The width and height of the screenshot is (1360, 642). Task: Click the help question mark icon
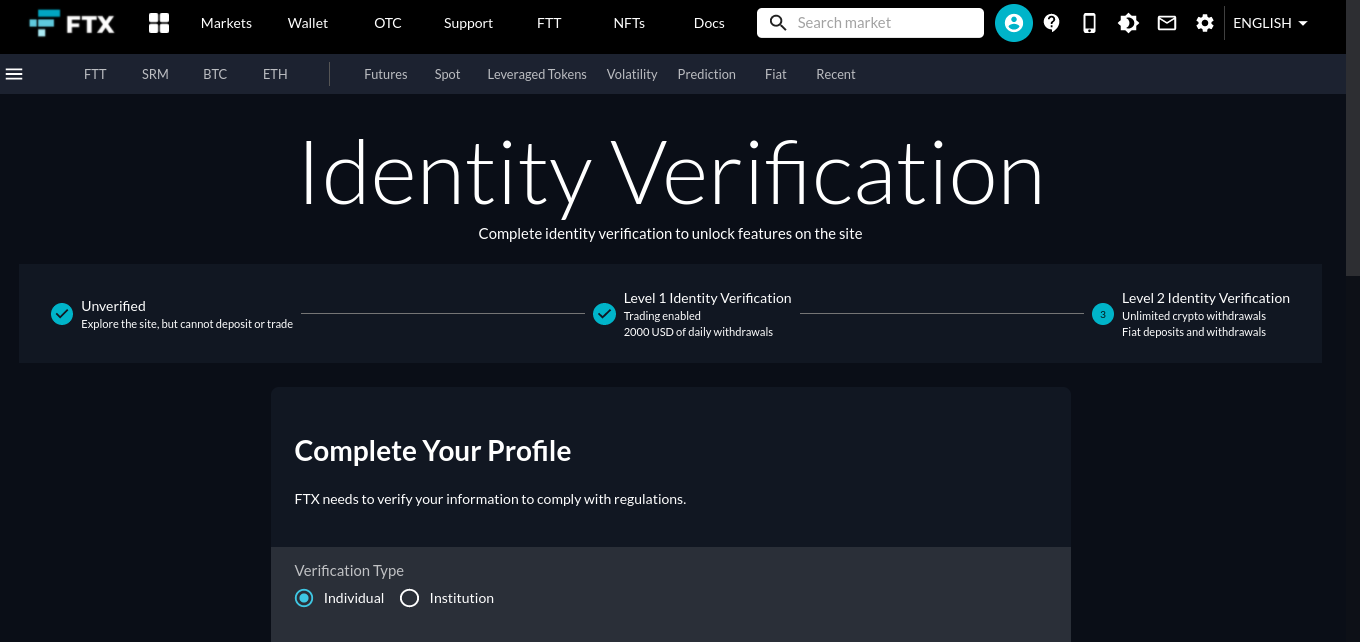[x=1051, y=23]
